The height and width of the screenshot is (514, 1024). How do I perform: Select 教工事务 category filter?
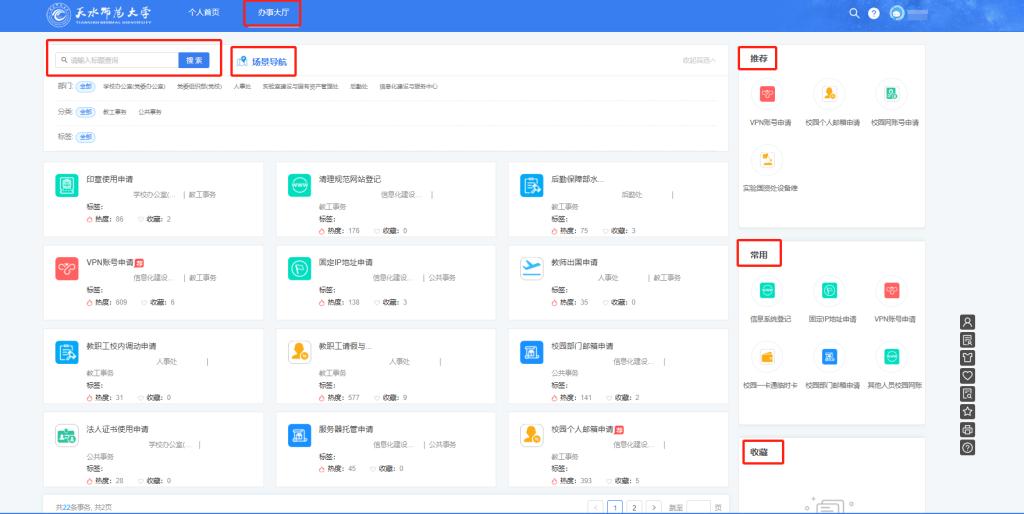pyautogui.click(x=114, y=112)
